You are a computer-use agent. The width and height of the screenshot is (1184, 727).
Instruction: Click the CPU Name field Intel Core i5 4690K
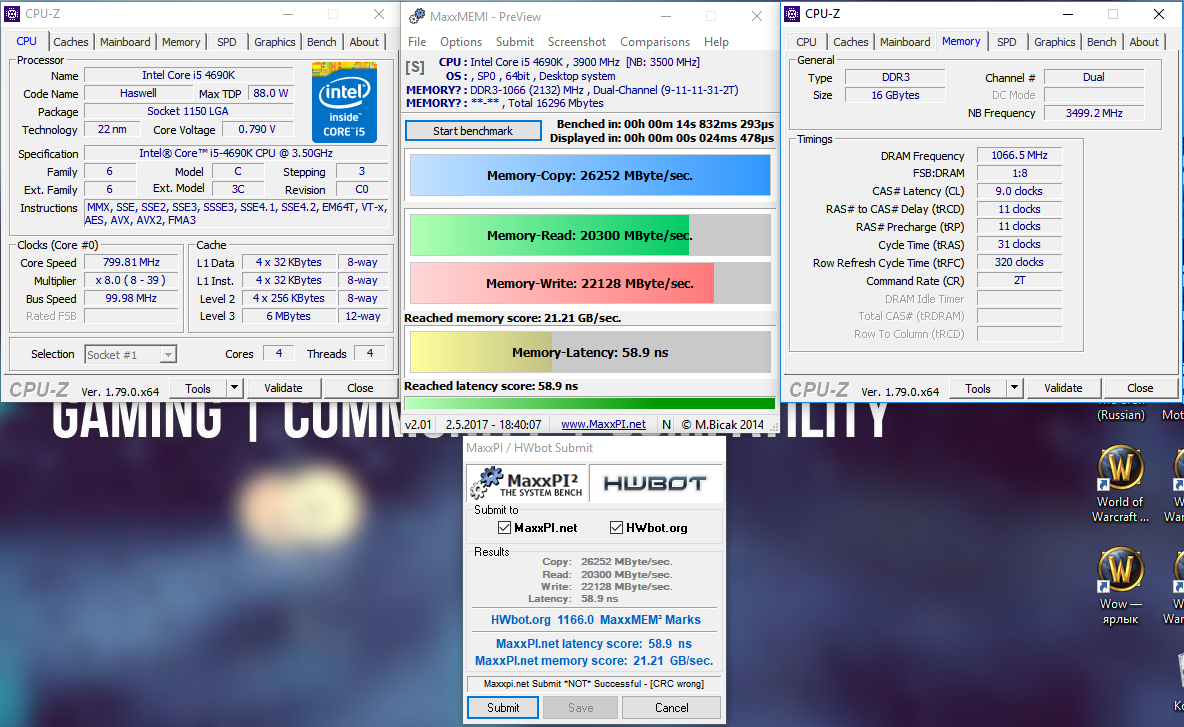pos(189,75)
